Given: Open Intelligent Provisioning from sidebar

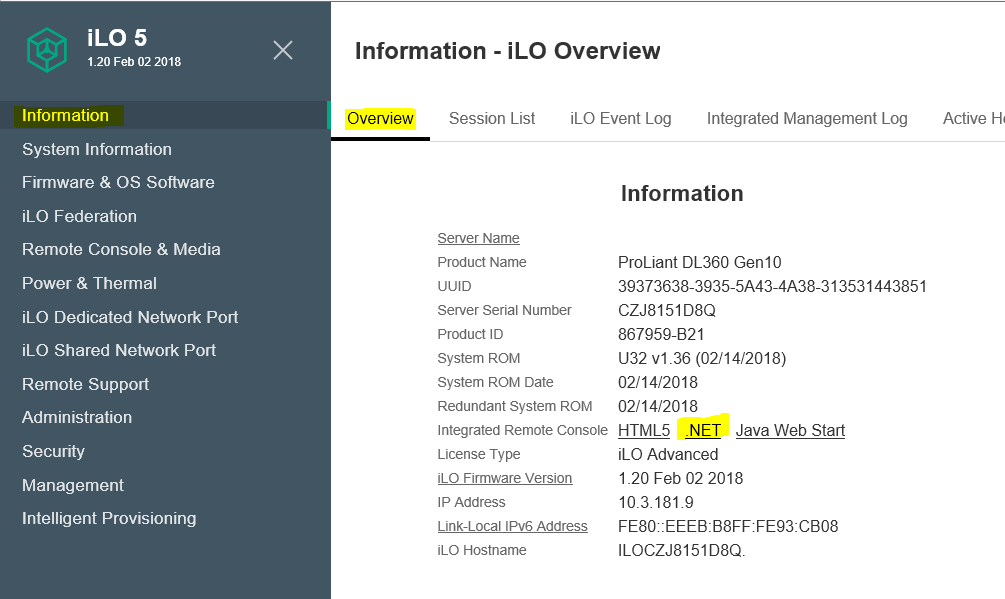Looking at the screenshot, I should tap(109, 518).
